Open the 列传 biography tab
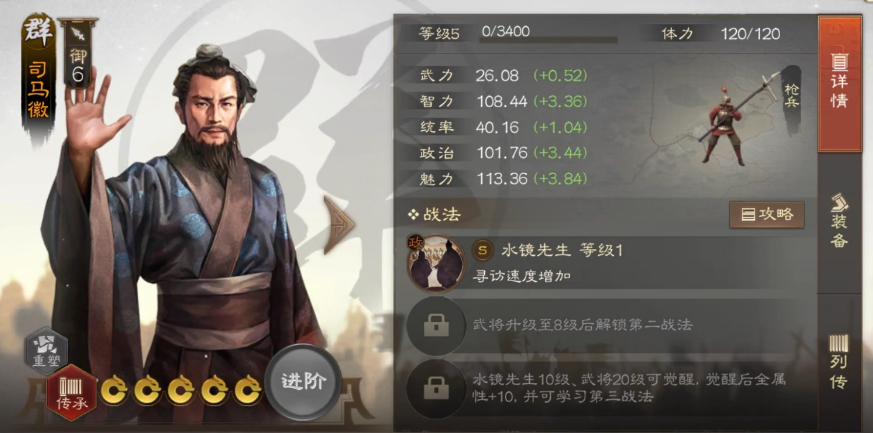This screenshot has height=433, width=873. tap(840, 361)
